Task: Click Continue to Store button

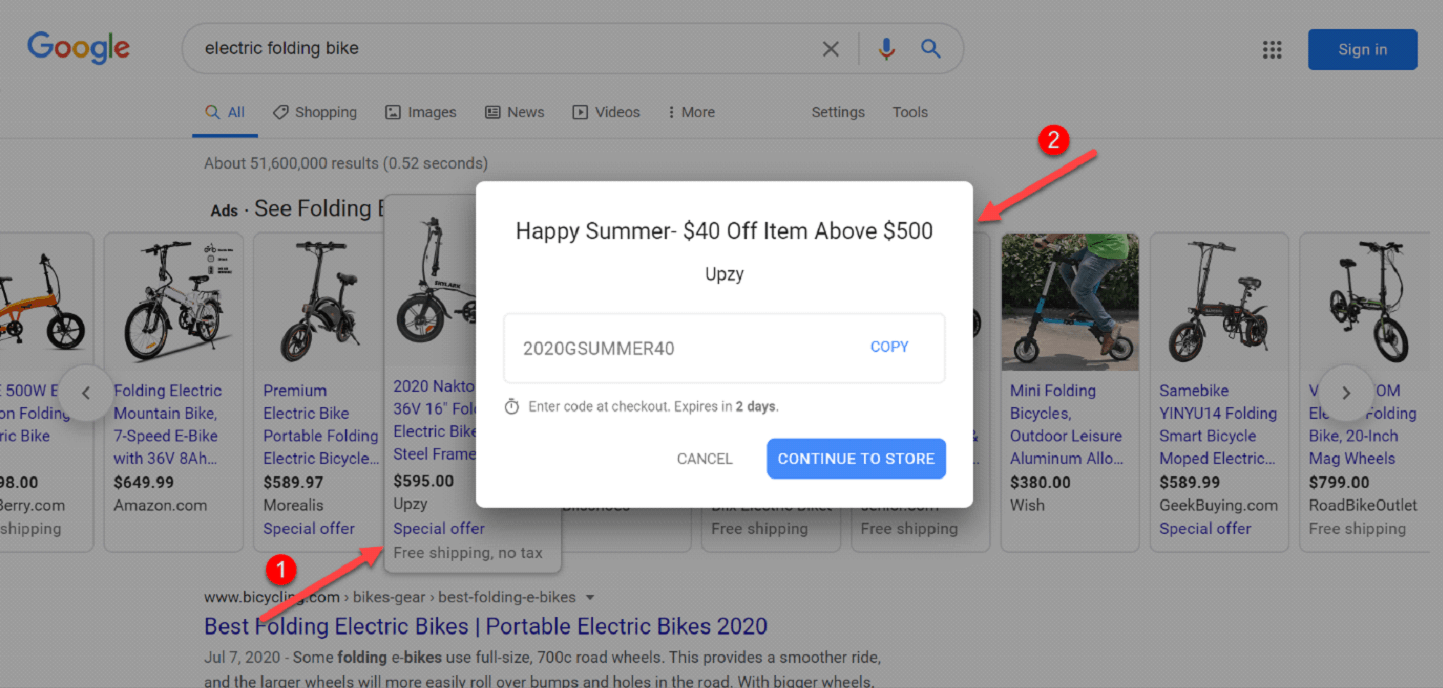Action: click(x=856, y=458)
